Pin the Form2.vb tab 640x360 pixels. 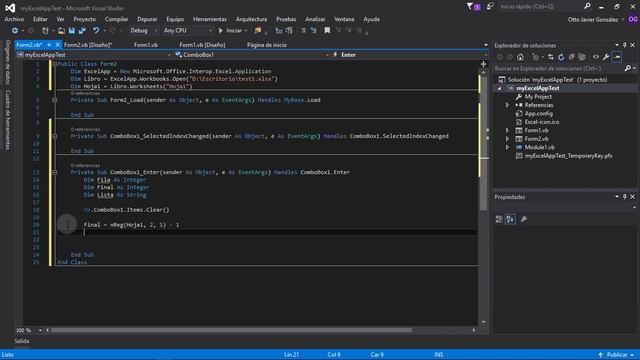[49, 45]
